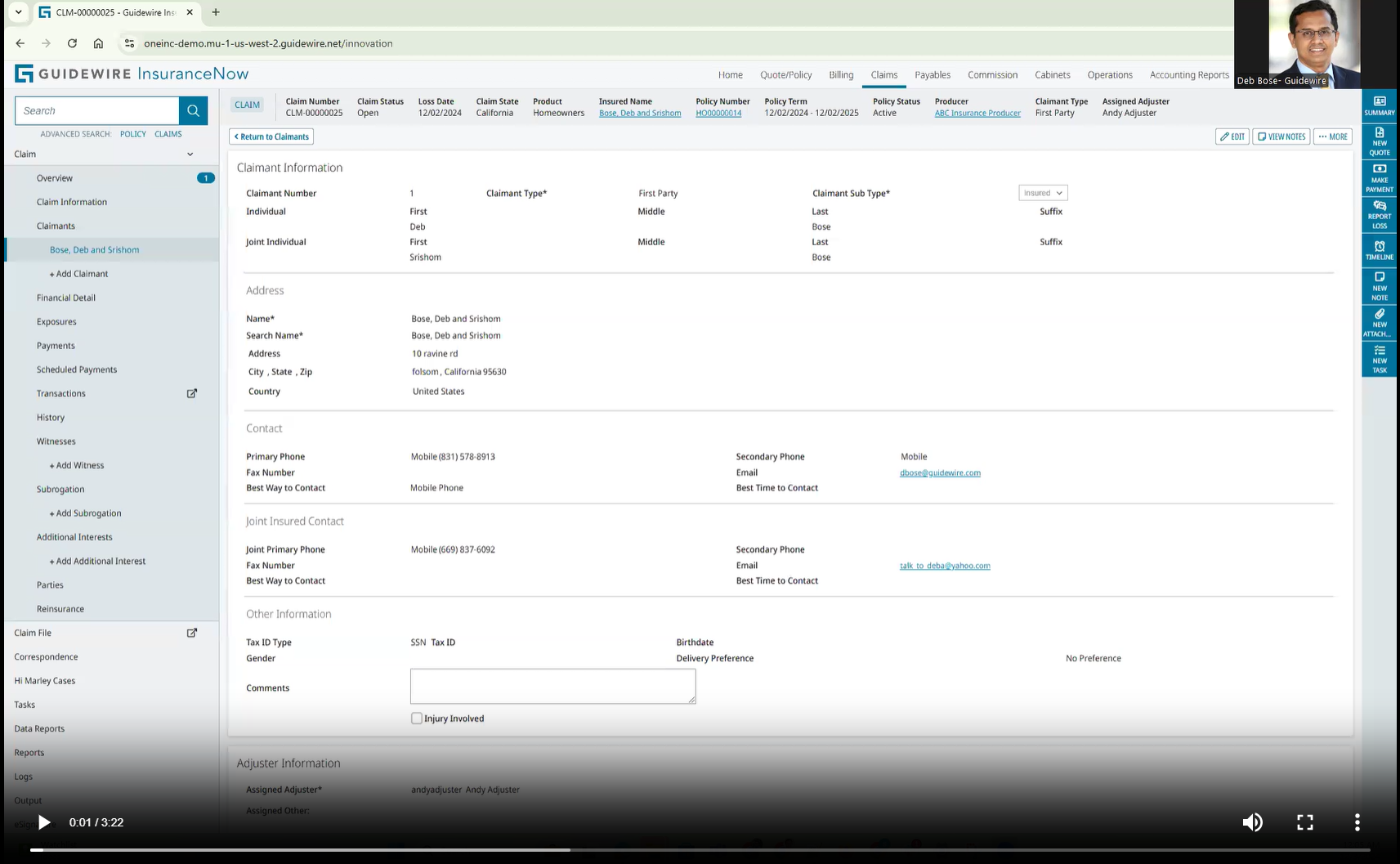Collapse the Claim section chevron
Screen dimensions: 1400x864
click(190, 154)
